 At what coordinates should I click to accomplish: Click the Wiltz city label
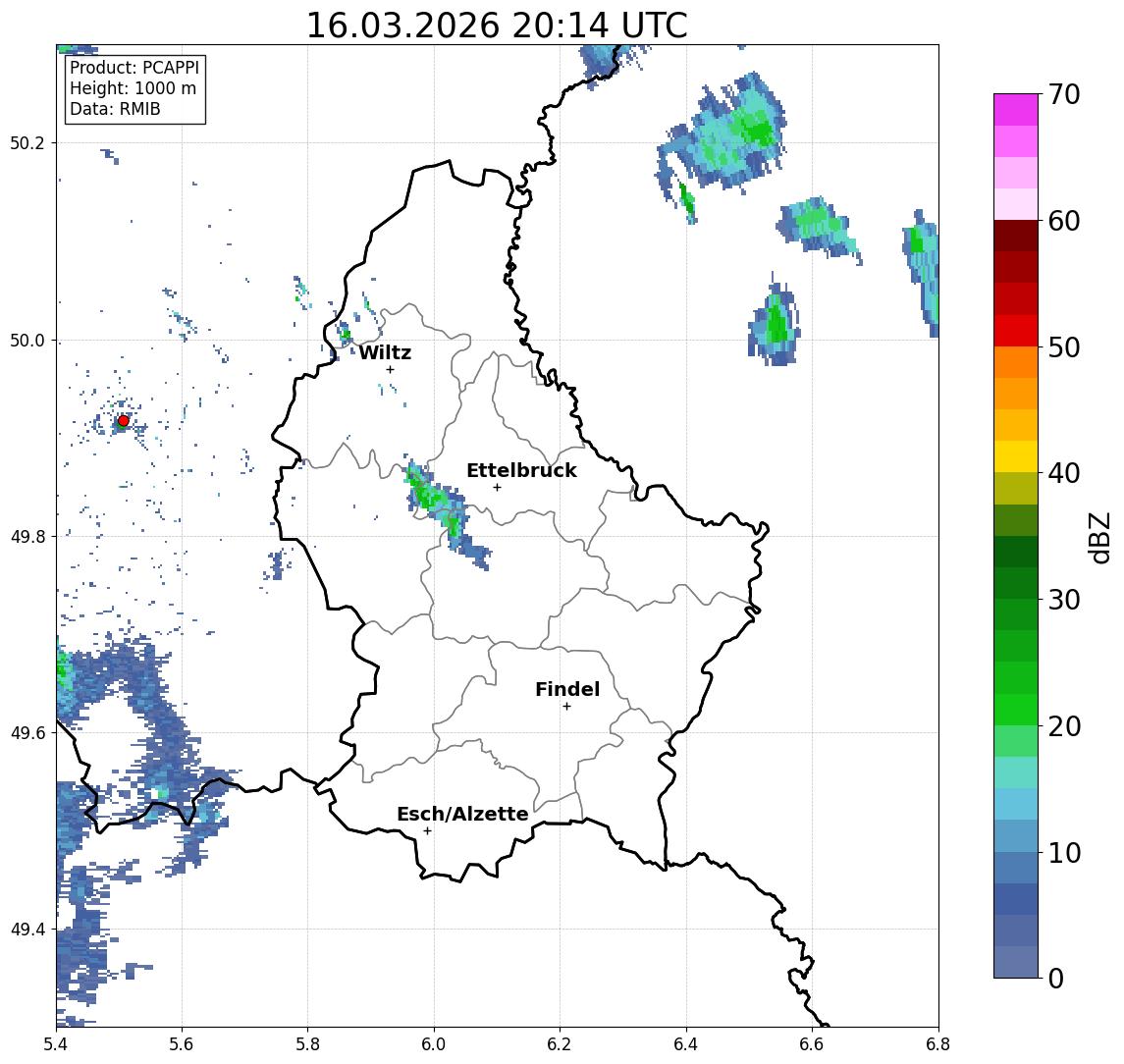point(385,352)
